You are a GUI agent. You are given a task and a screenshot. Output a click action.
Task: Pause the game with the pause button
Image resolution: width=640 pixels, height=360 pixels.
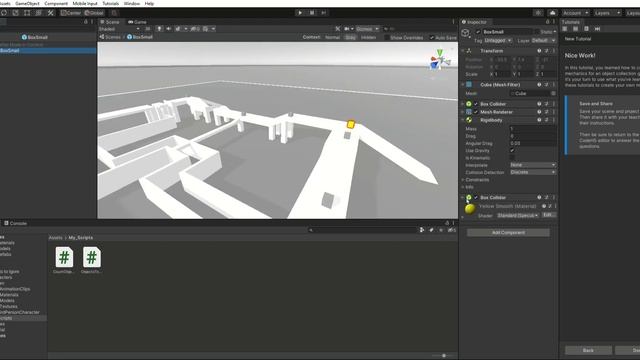[x=312, y=13]
